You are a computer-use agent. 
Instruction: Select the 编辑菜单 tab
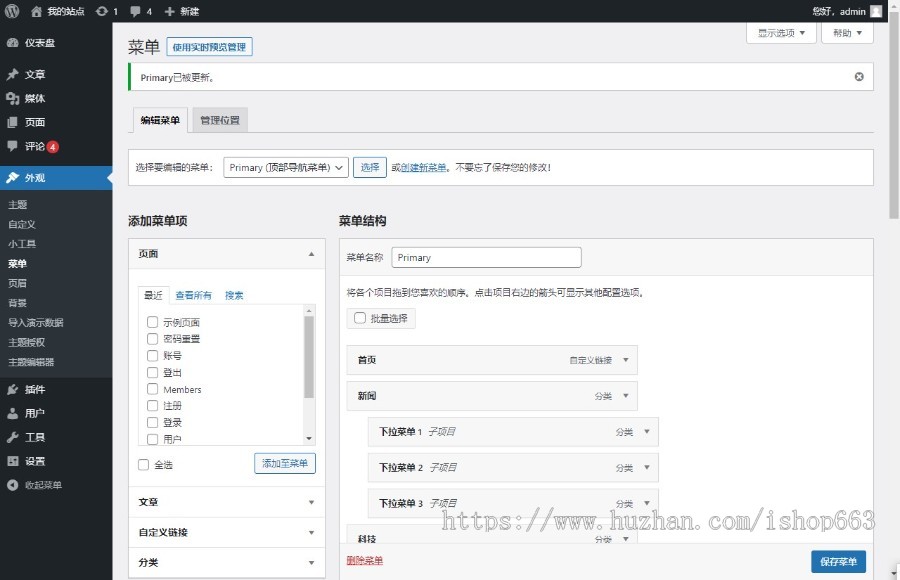(160, 120)
